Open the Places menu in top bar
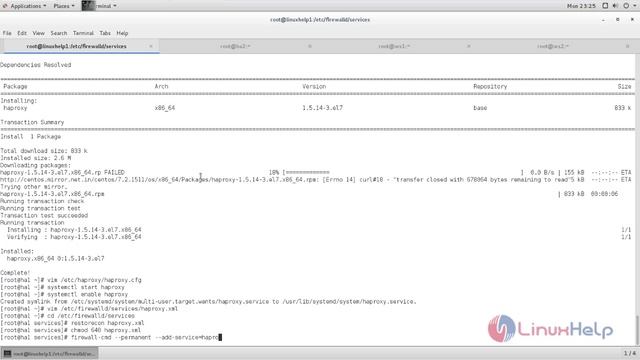The image size is (640, 360). (x=64, y=6)
